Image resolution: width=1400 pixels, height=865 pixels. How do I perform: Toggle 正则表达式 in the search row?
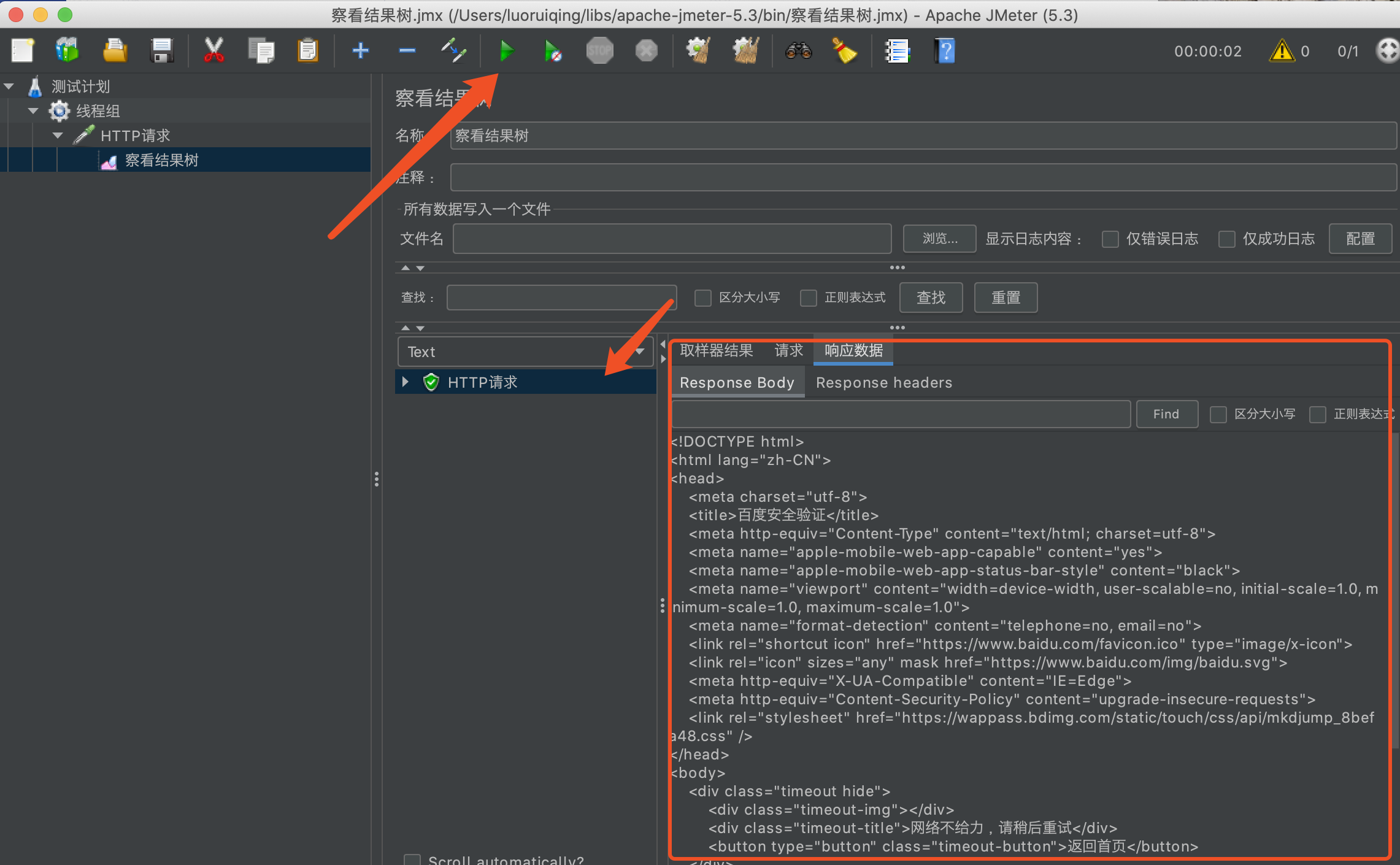(x=809, y=298)
